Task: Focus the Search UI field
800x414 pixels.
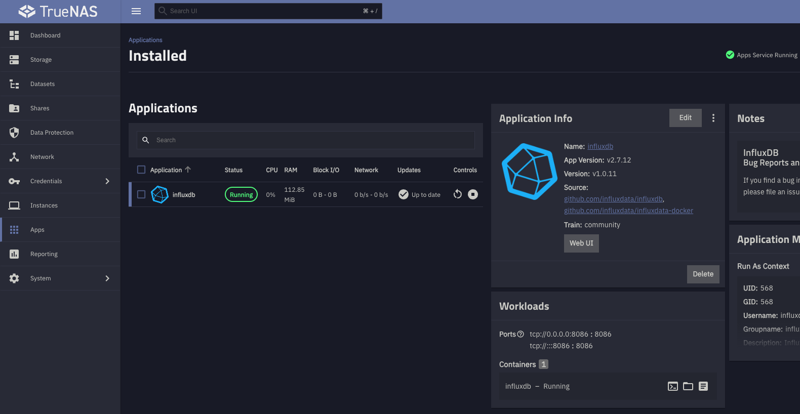Action: pos(268,11)
